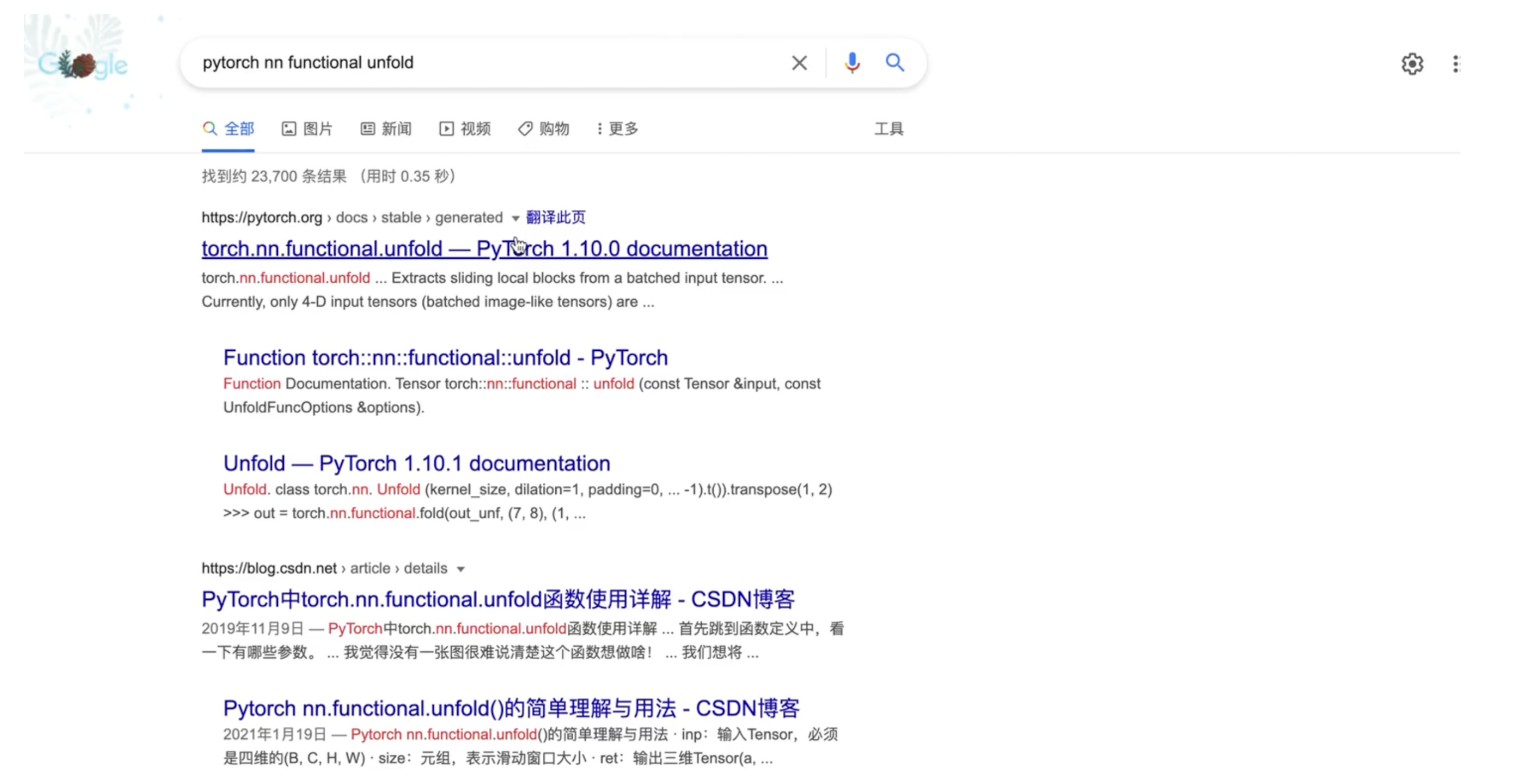Click the snippet mentioning UnfoldFuncOptions &options
Image resolution: width=1525 pixels, height=784 pixels.
[x=522, y=396]
